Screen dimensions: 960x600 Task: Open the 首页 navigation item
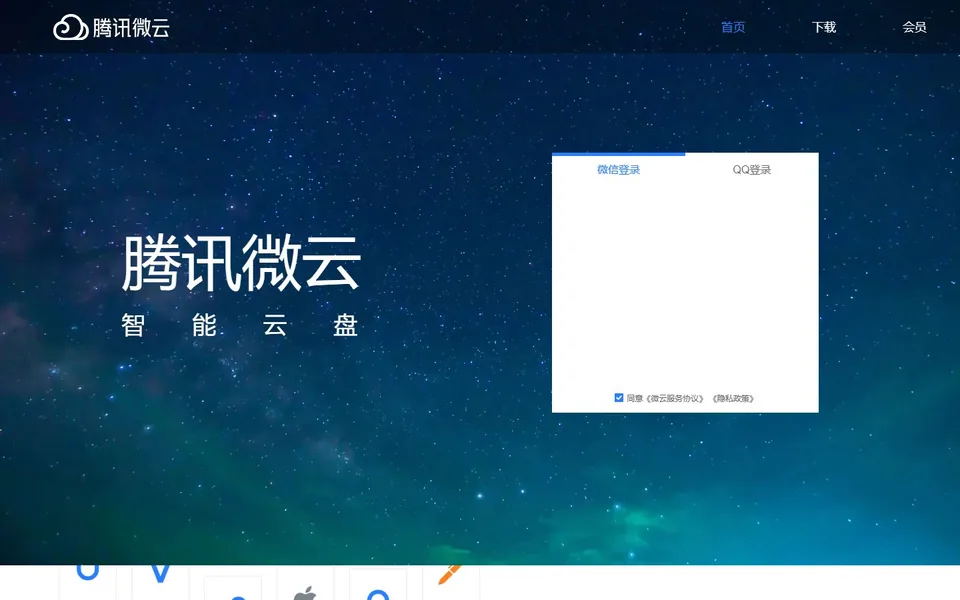[733, 27]
